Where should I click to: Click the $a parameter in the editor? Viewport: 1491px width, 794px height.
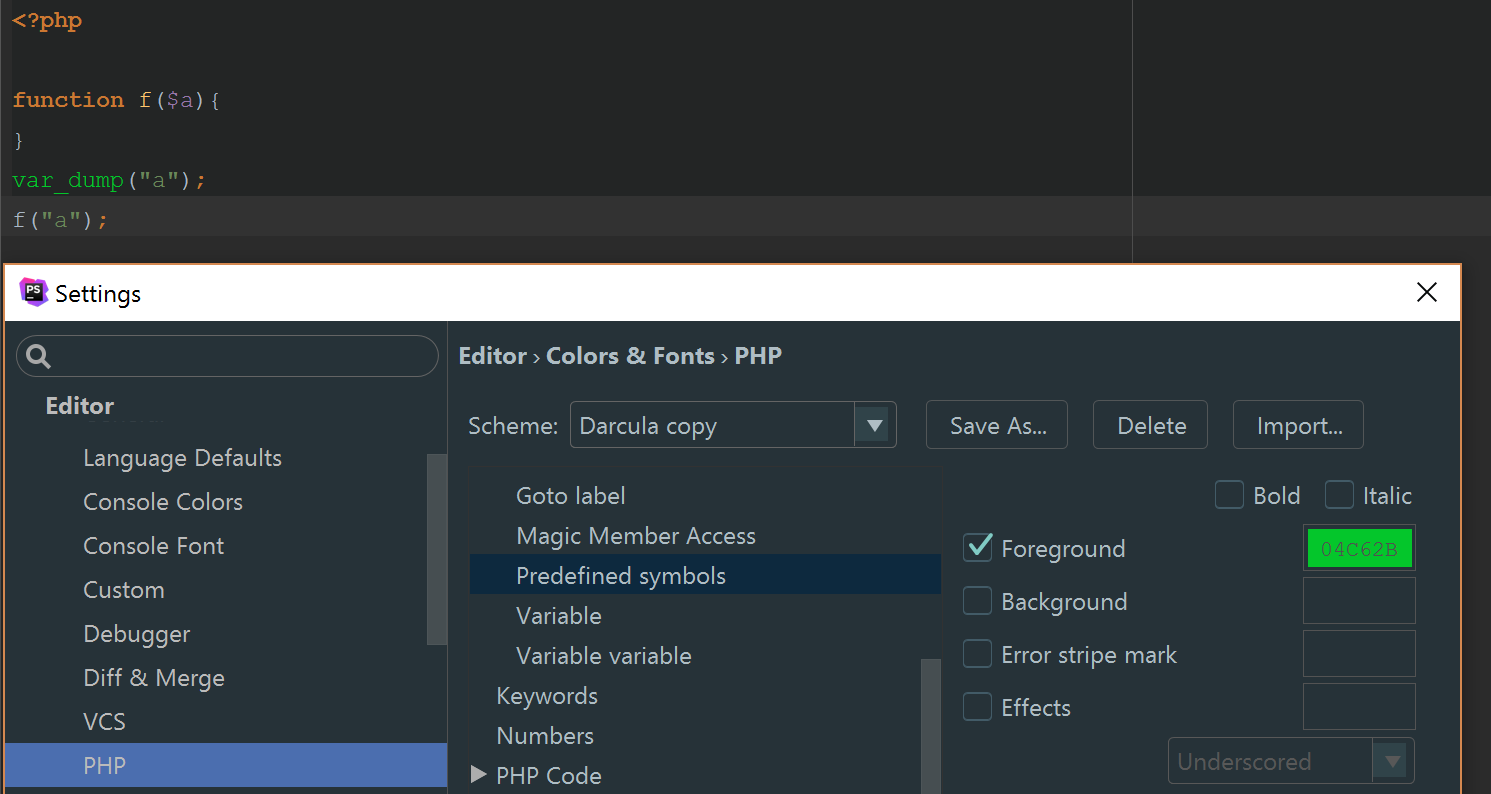180,100
